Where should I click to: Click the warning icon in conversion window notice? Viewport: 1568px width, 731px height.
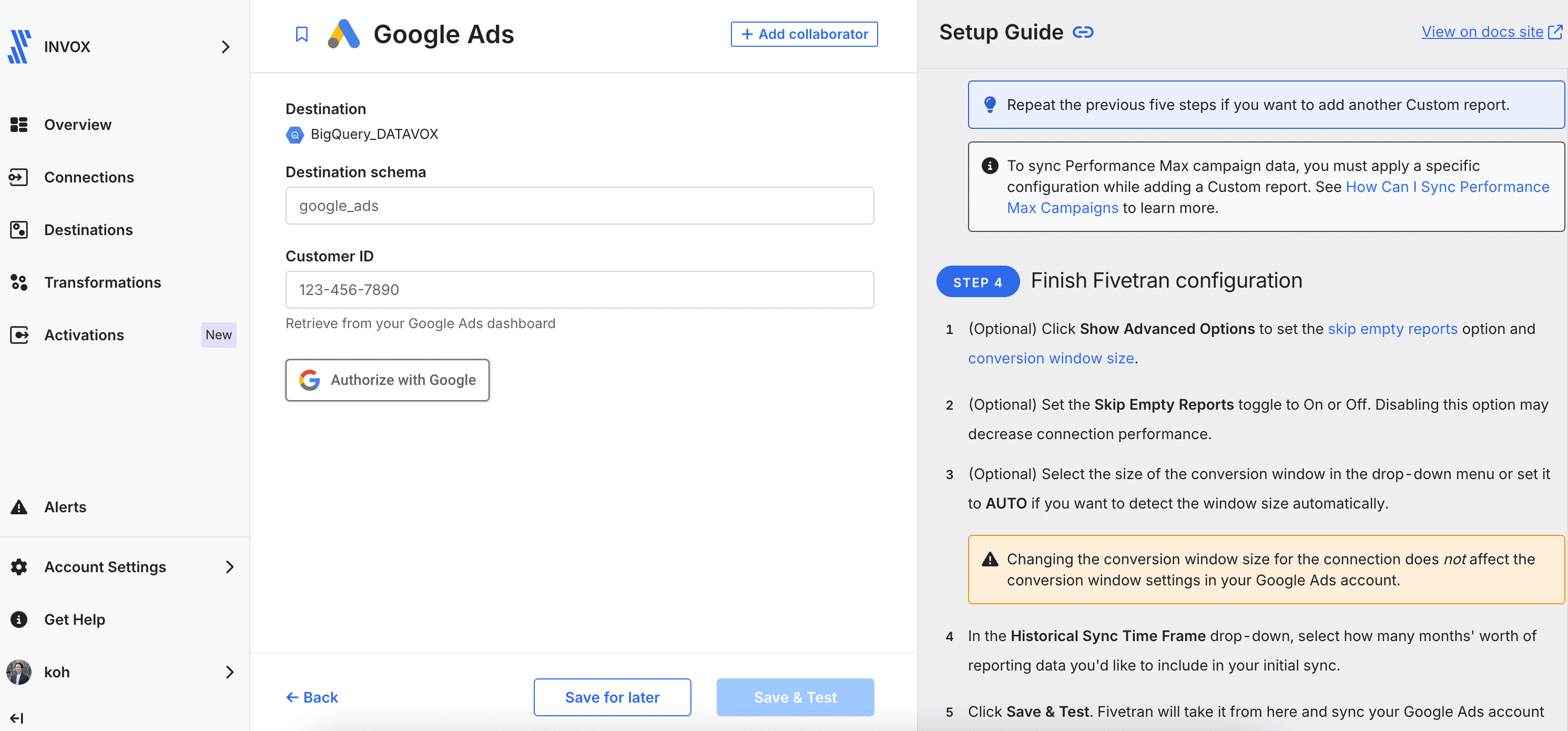tap(990, 559)
